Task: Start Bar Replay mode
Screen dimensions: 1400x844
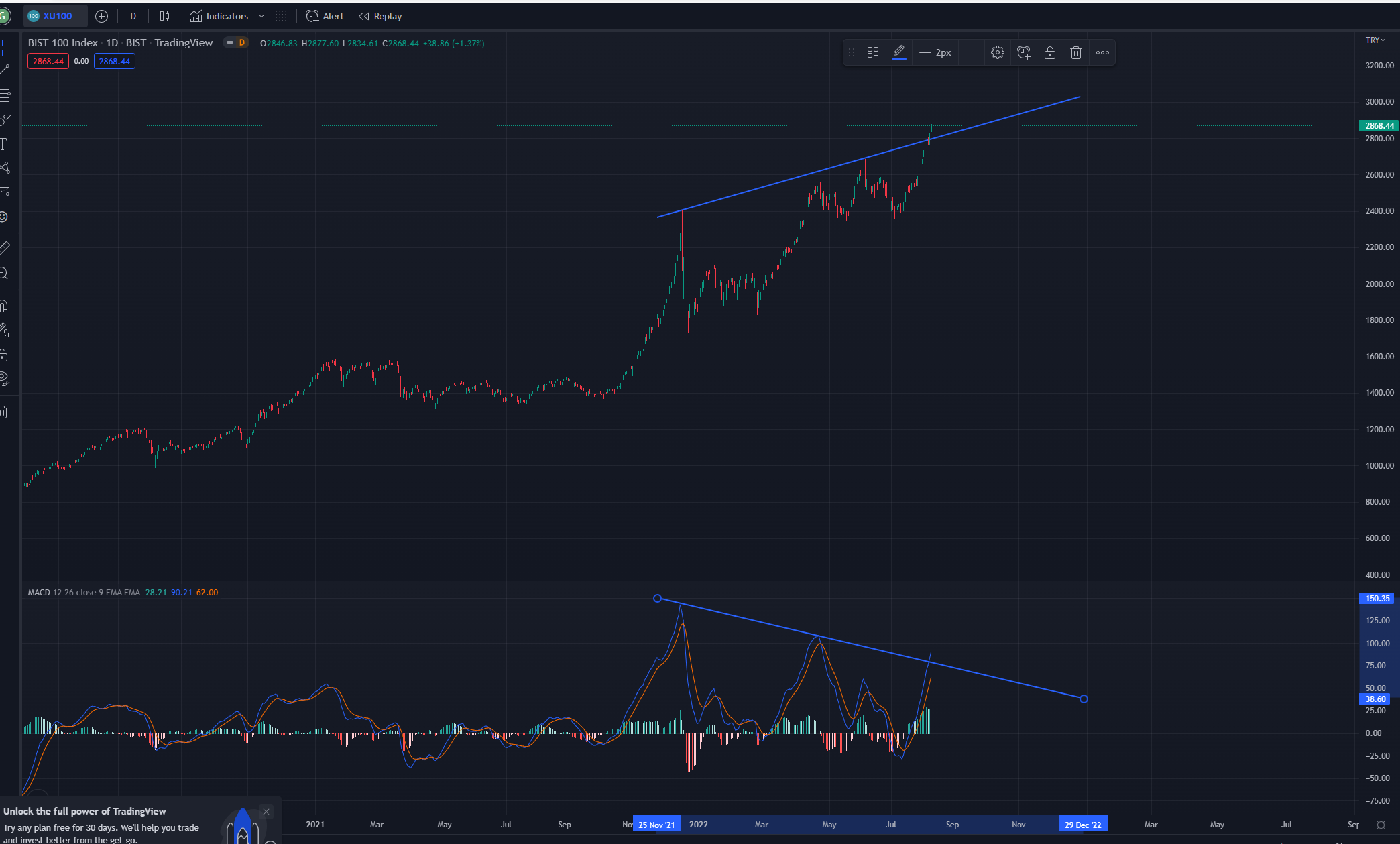Action: tap(380, 16)
